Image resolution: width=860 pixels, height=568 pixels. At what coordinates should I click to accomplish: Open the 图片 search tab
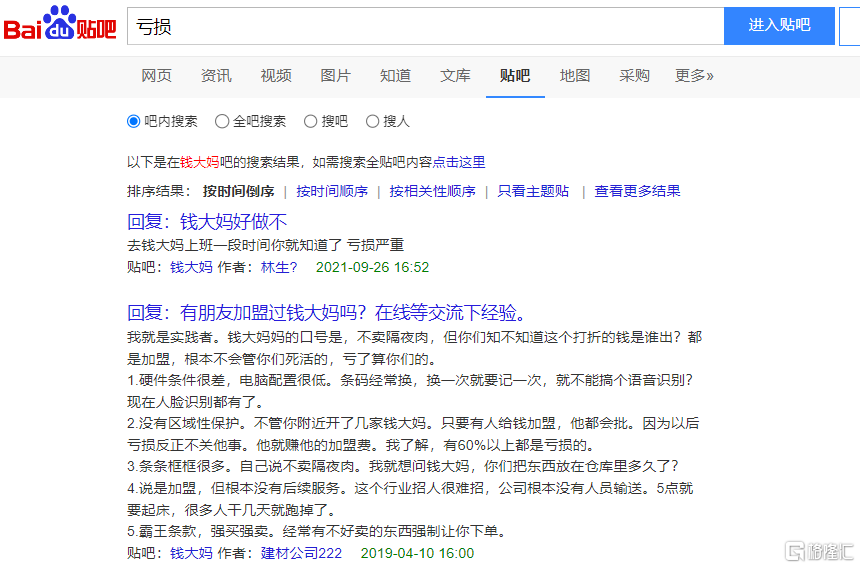pos(336,76)
